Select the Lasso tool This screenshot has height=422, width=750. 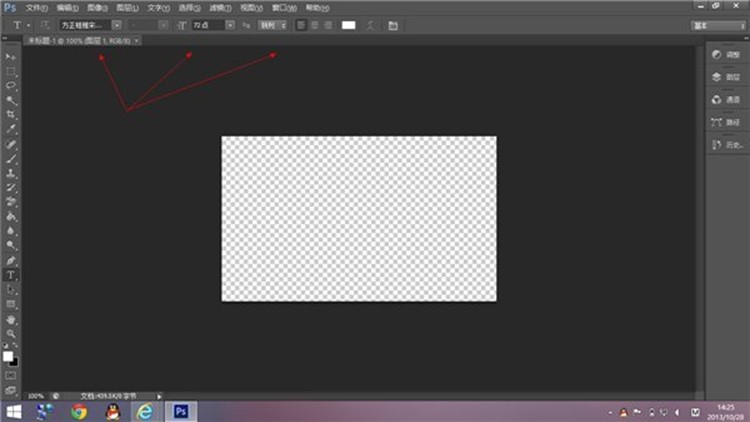pyautogui.click(x=12, y=86)
